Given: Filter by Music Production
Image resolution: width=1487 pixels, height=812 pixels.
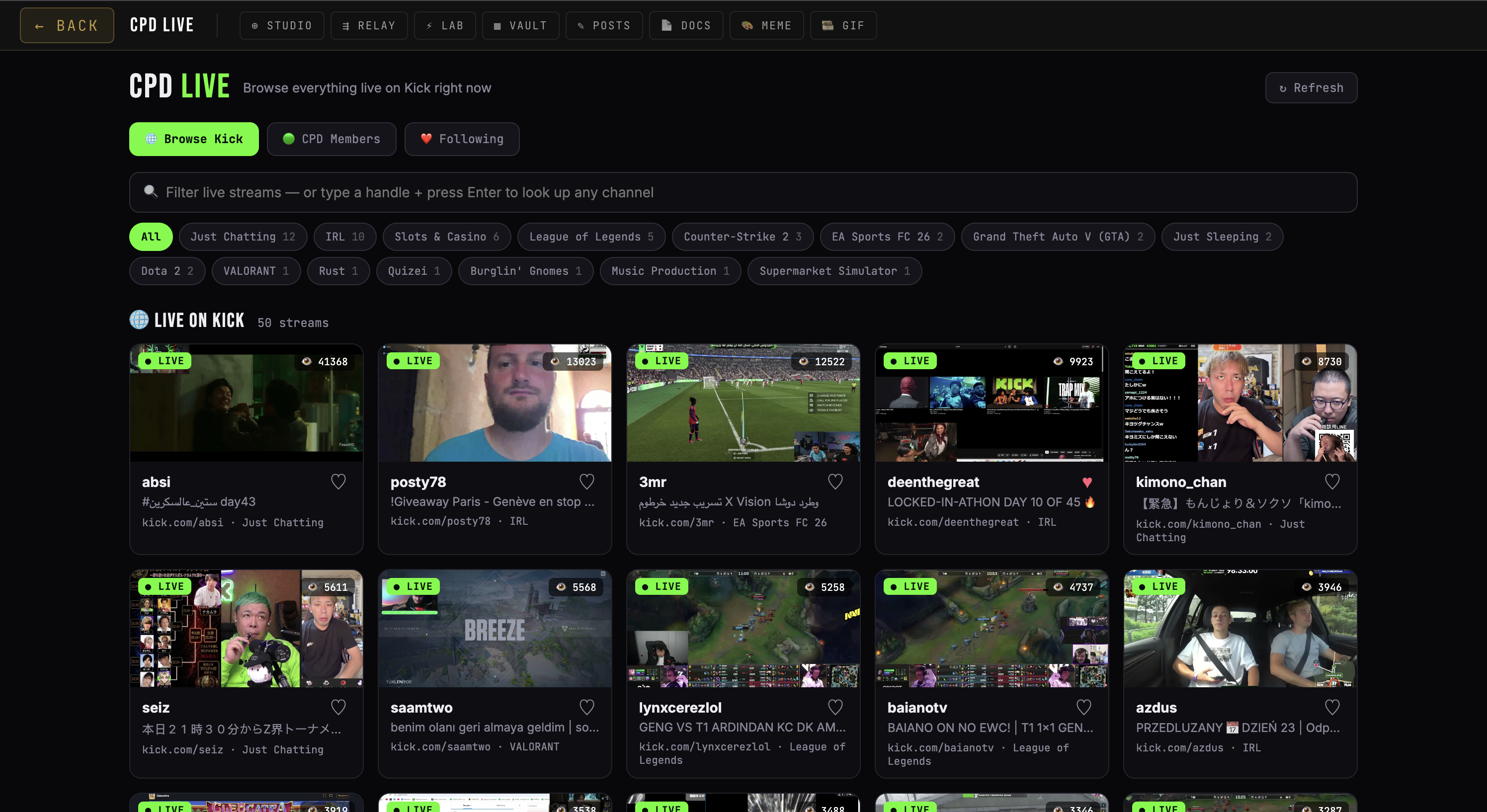Looking at the screenshot, I should [x=671, y=271].
